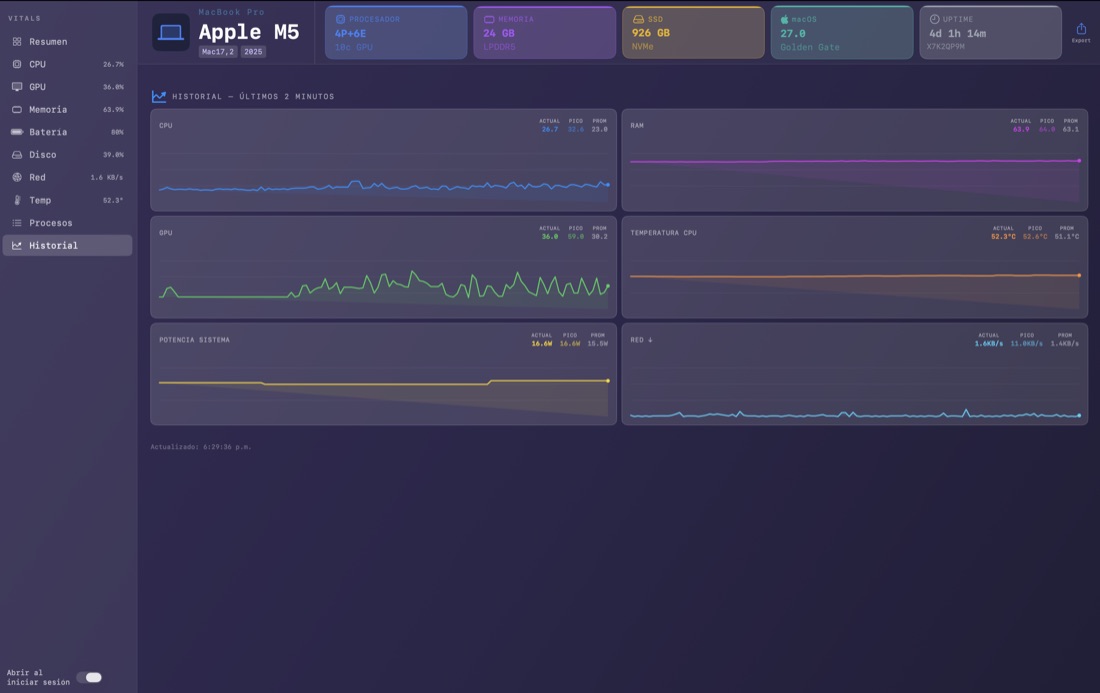
Task: Click the macOS 27.0 Golden Gate card
Action: point(842,32)
